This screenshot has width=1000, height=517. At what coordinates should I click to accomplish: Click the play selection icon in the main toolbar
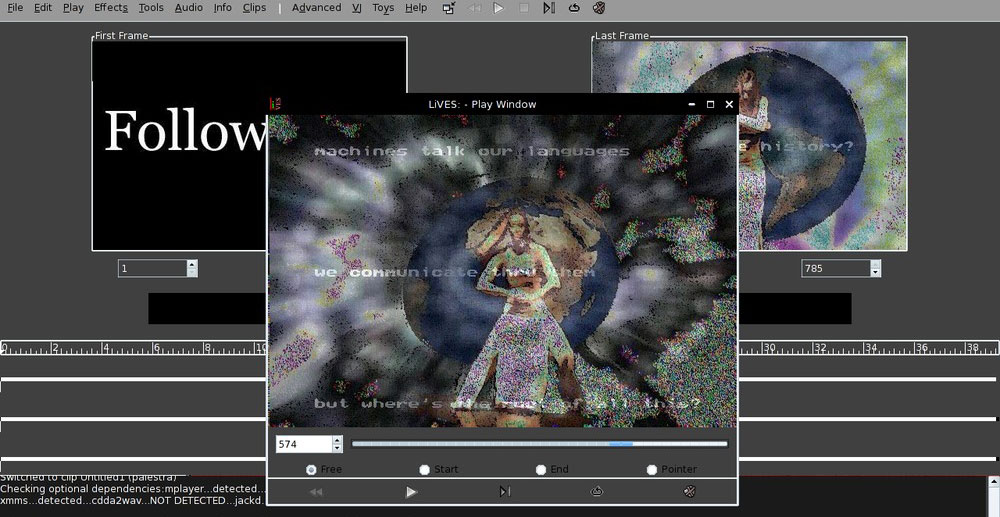pos(549,8)
